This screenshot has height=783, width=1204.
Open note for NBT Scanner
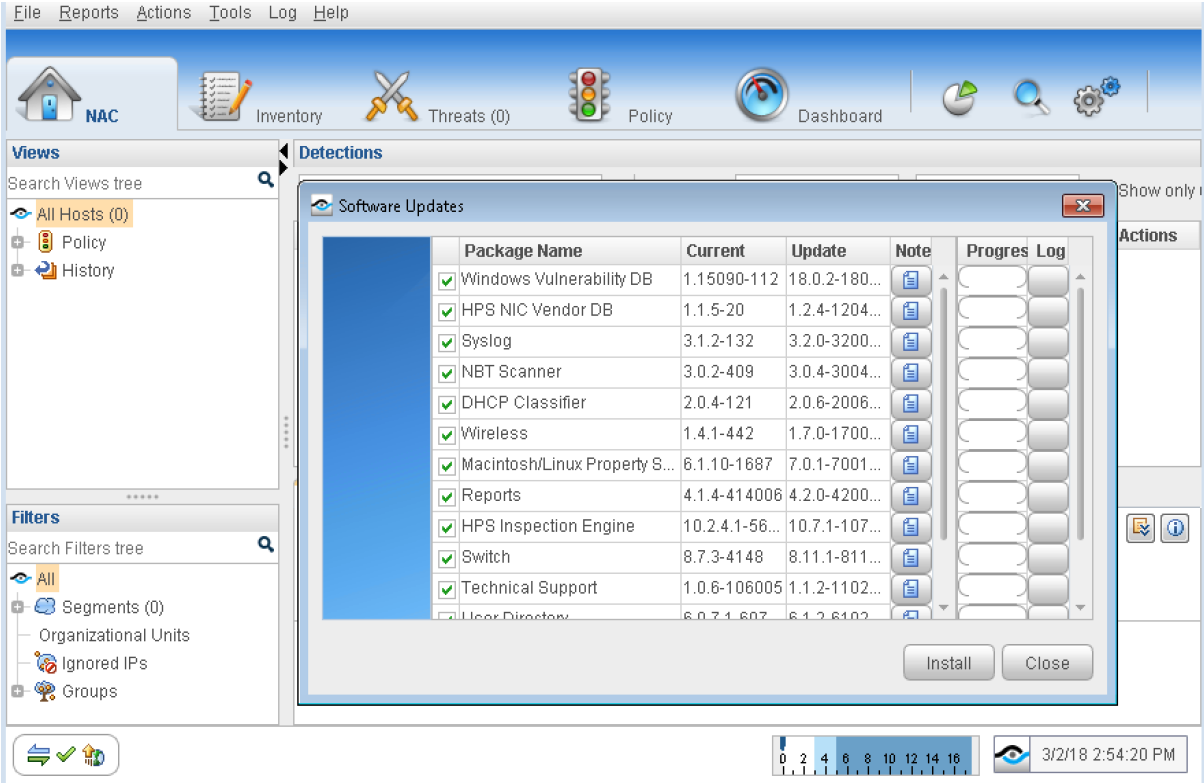pyautogui.click(x=910, y=373)
